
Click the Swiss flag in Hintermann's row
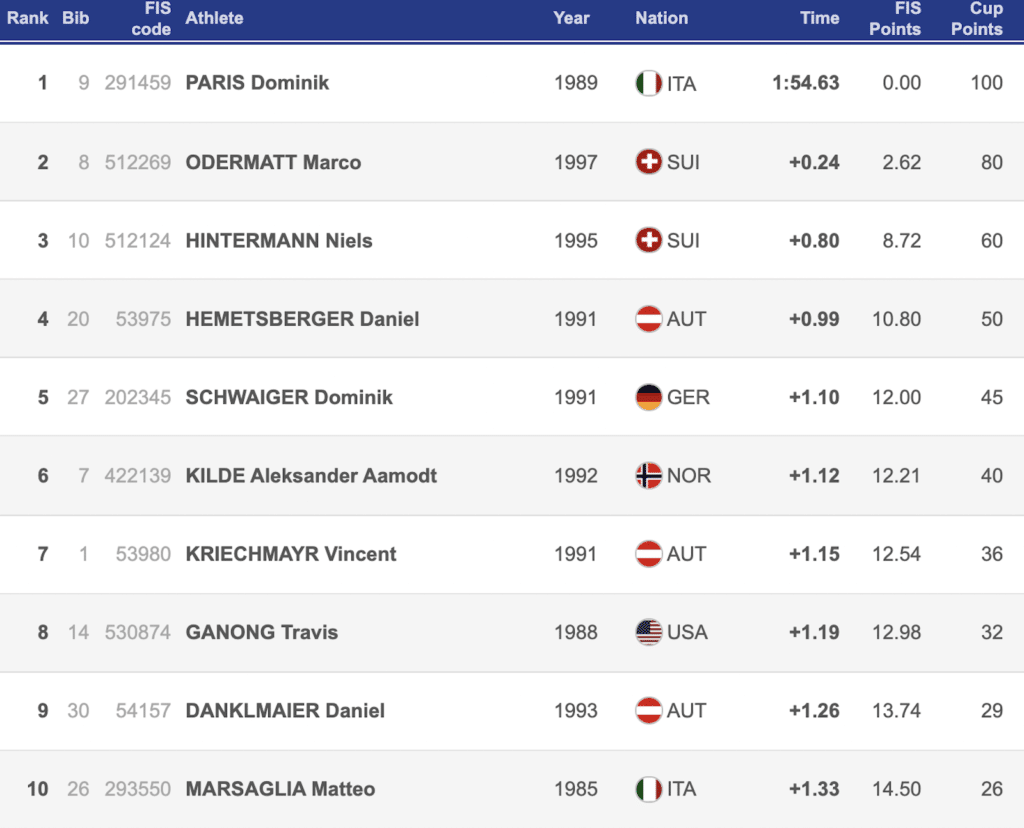pos(648,241)
